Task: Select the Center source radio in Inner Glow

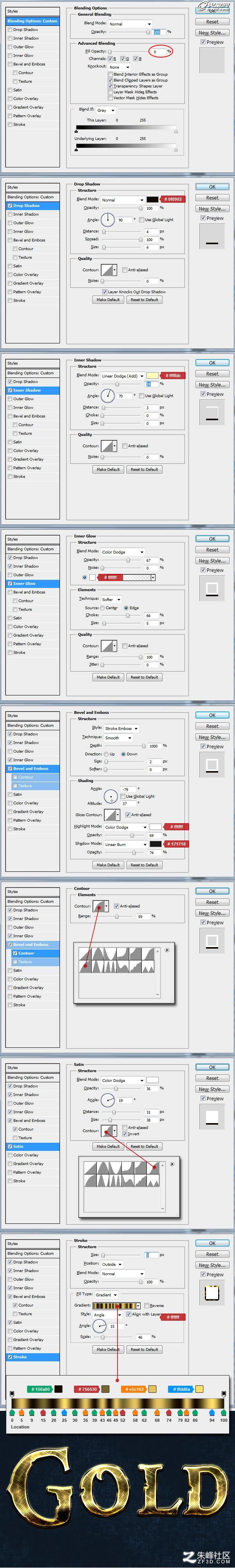Action: [x=102, y=608]
